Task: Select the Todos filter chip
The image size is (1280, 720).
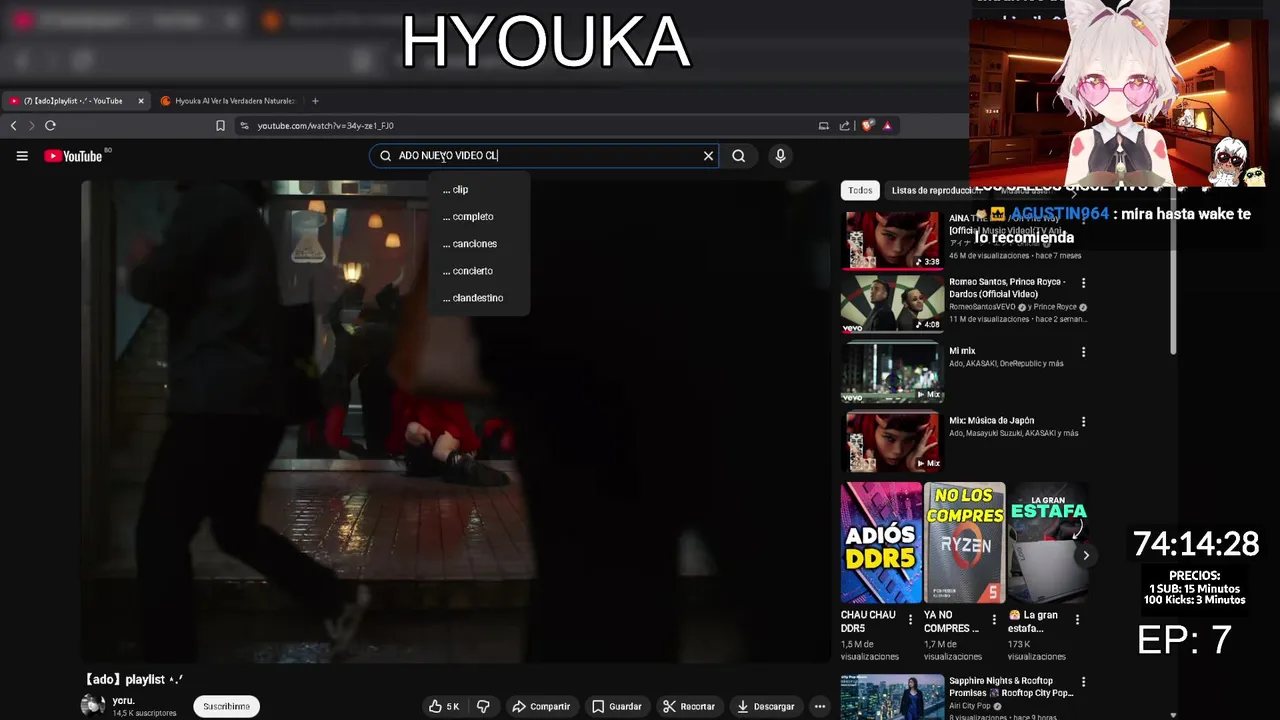Action: coord(860,190)
